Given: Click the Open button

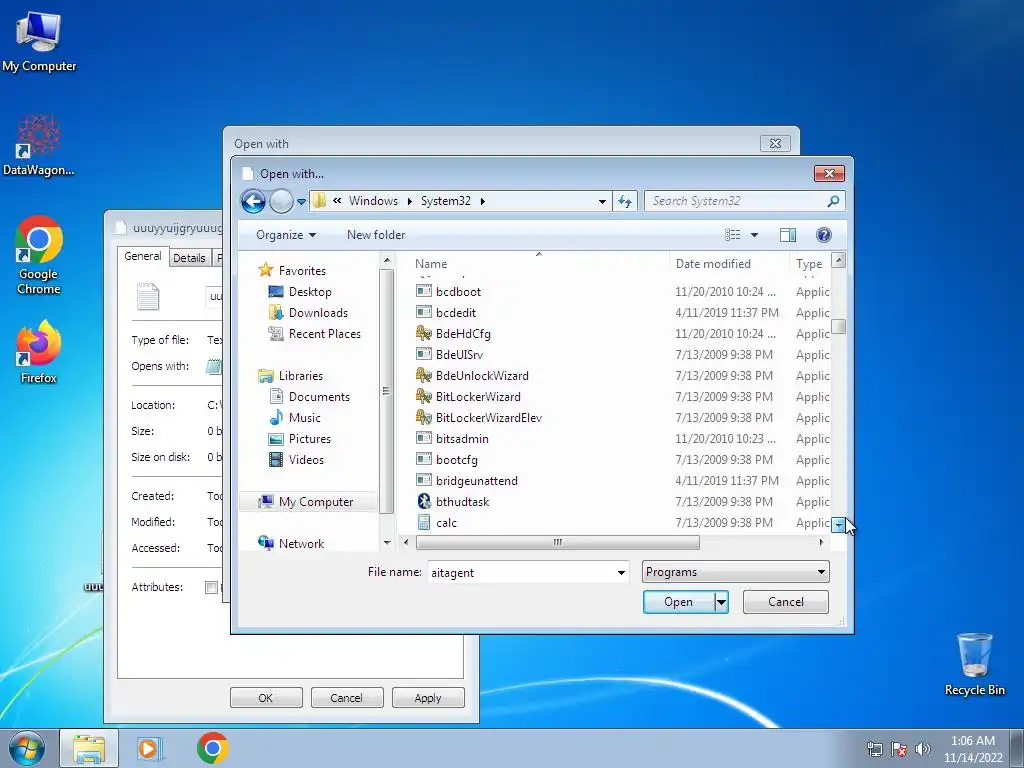Looking at the screenshot, I should (679, 602).
